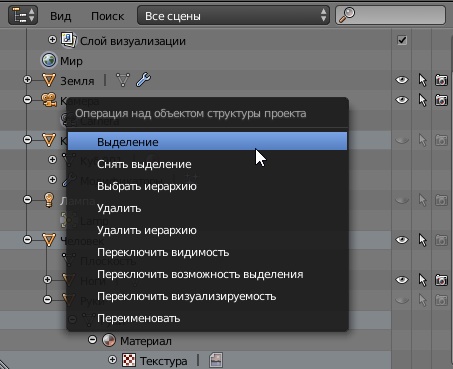Click the Мир world globe icon

[49, 61]
